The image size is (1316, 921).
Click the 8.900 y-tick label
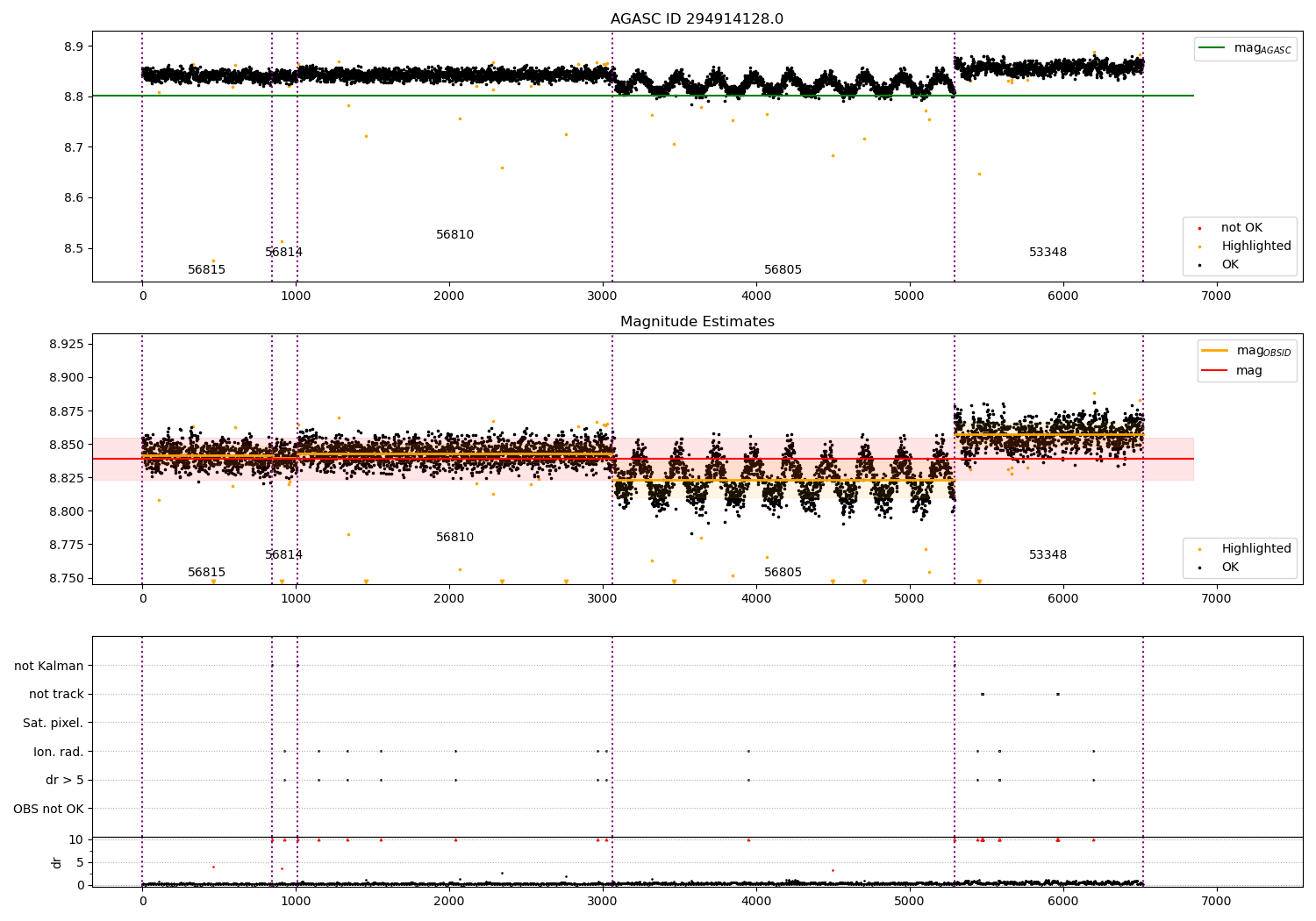click(67, 378)
